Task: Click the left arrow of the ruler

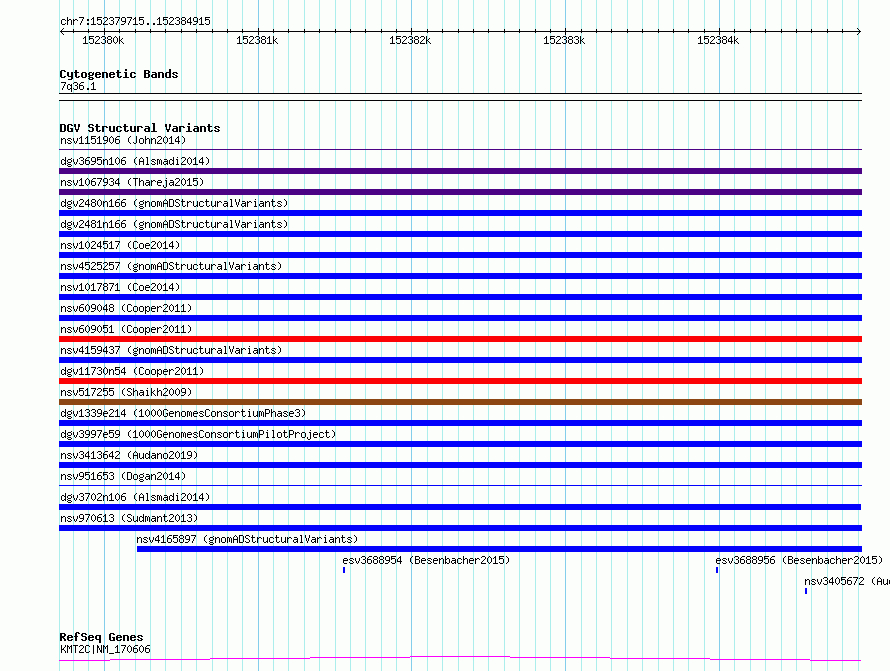Action: pos(62,31)
